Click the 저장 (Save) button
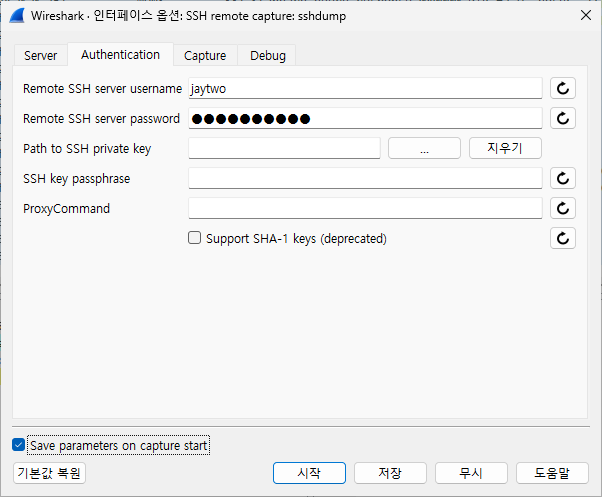 (390, 473)
